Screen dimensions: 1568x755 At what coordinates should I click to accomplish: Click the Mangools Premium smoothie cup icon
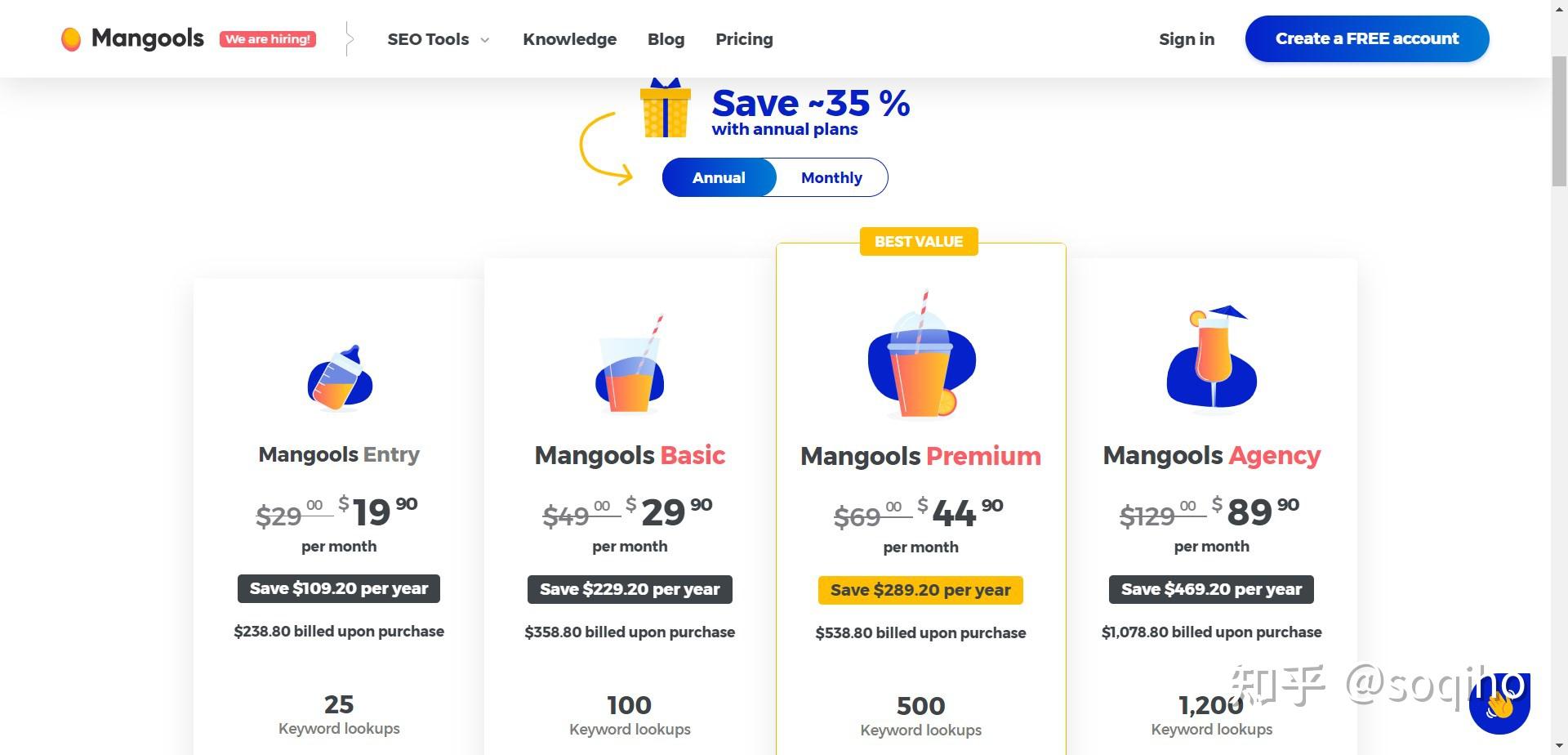coord(920,360)
